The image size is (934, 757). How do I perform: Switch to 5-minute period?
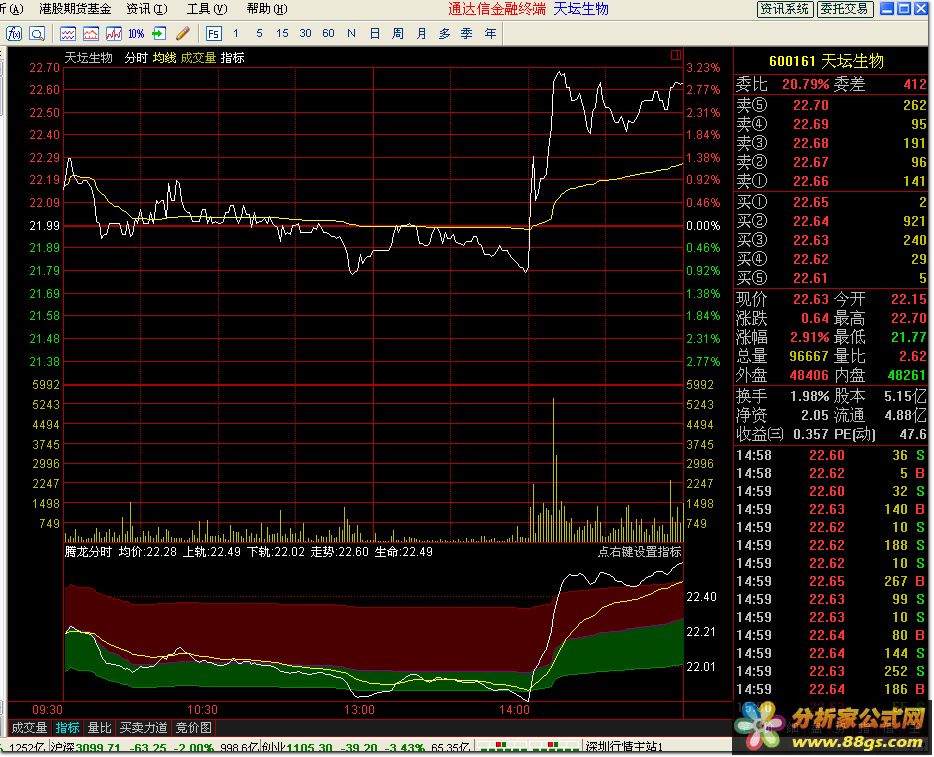[259, 34]
